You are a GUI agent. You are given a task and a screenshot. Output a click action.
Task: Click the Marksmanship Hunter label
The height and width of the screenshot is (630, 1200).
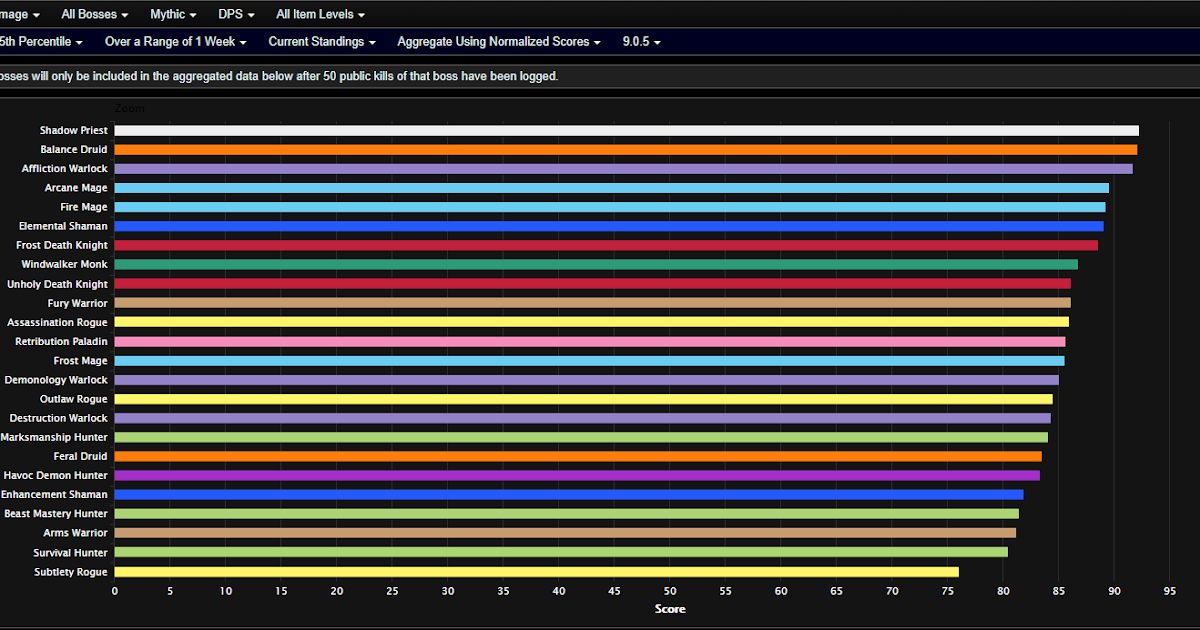[x=54, y=437]
